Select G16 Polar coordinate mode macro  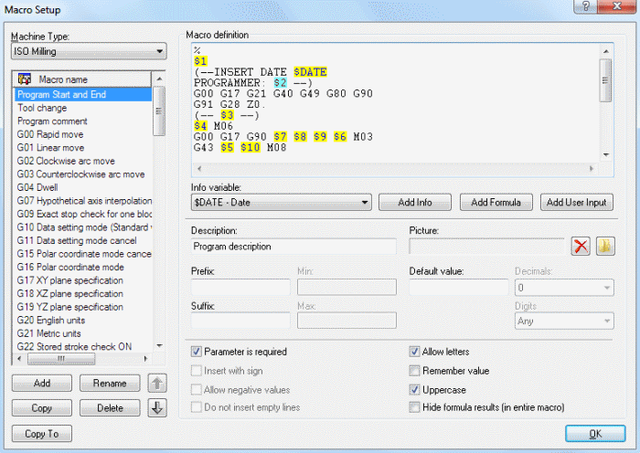tap(83, 267)
